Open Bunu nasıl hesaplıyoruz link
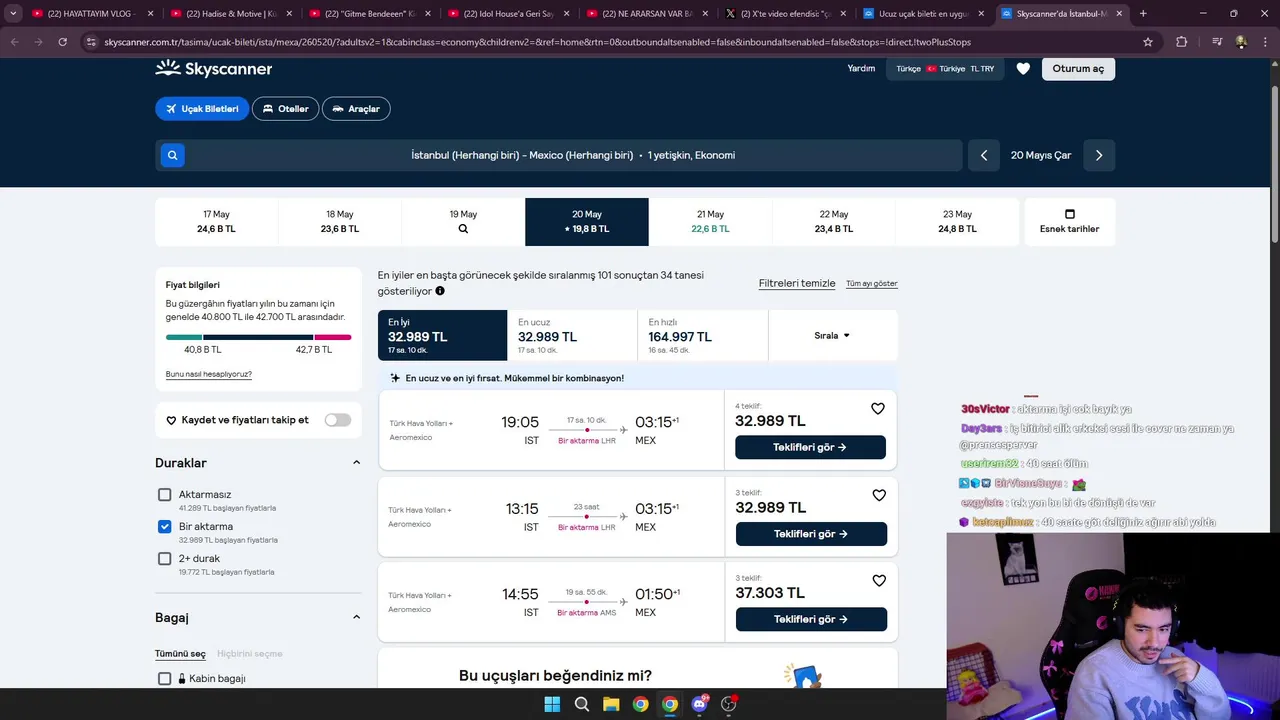Screen dimensions: 1280x720 209,374
